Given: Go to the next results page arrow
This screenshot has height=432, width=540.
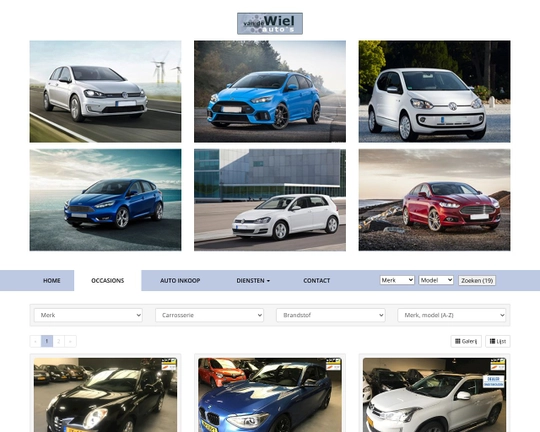Looking at the screenshot, I should point(70,341).
